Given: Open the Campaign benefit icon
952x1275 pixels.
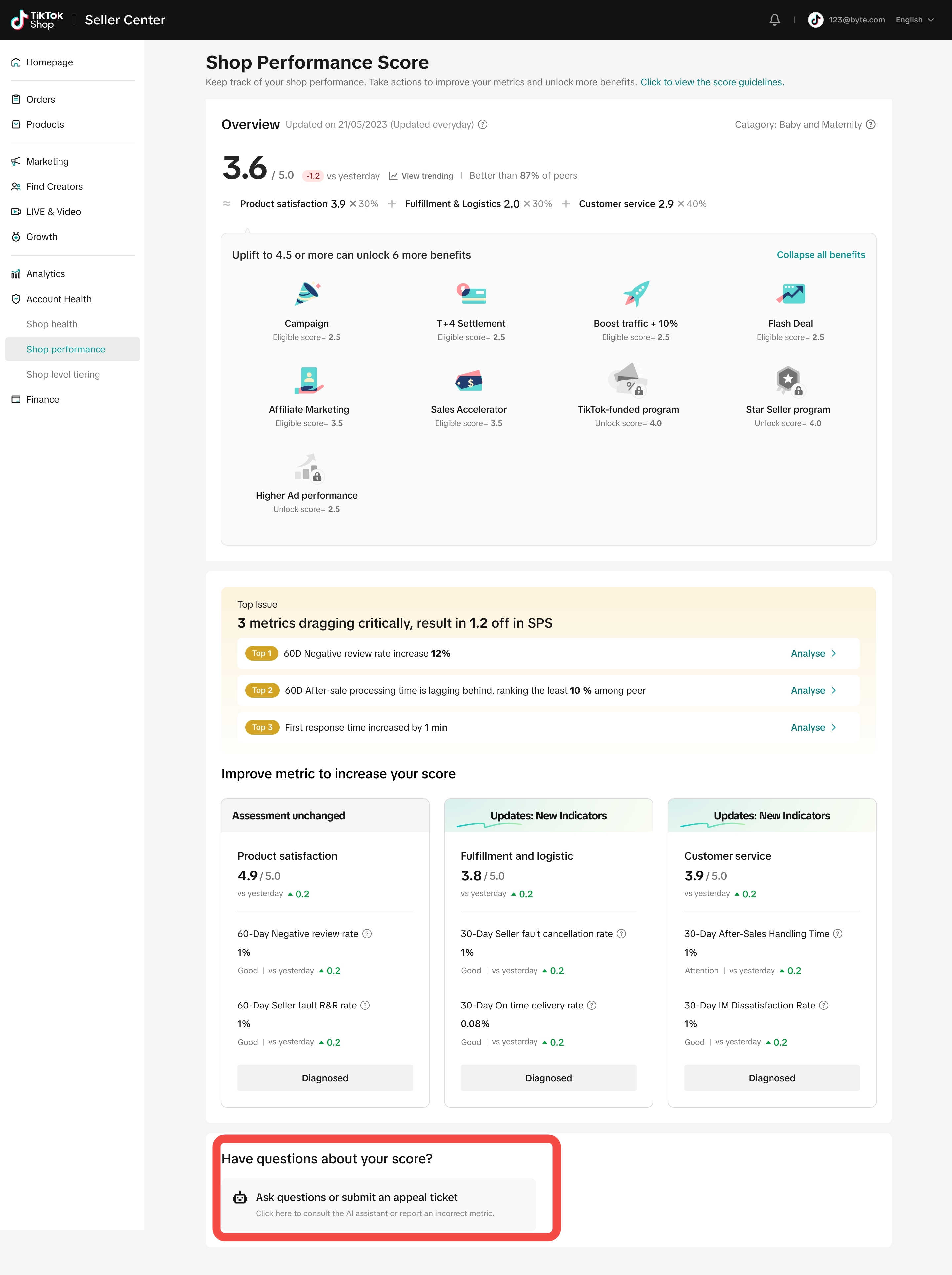Looking at the screenshot, I should [307, 293].
